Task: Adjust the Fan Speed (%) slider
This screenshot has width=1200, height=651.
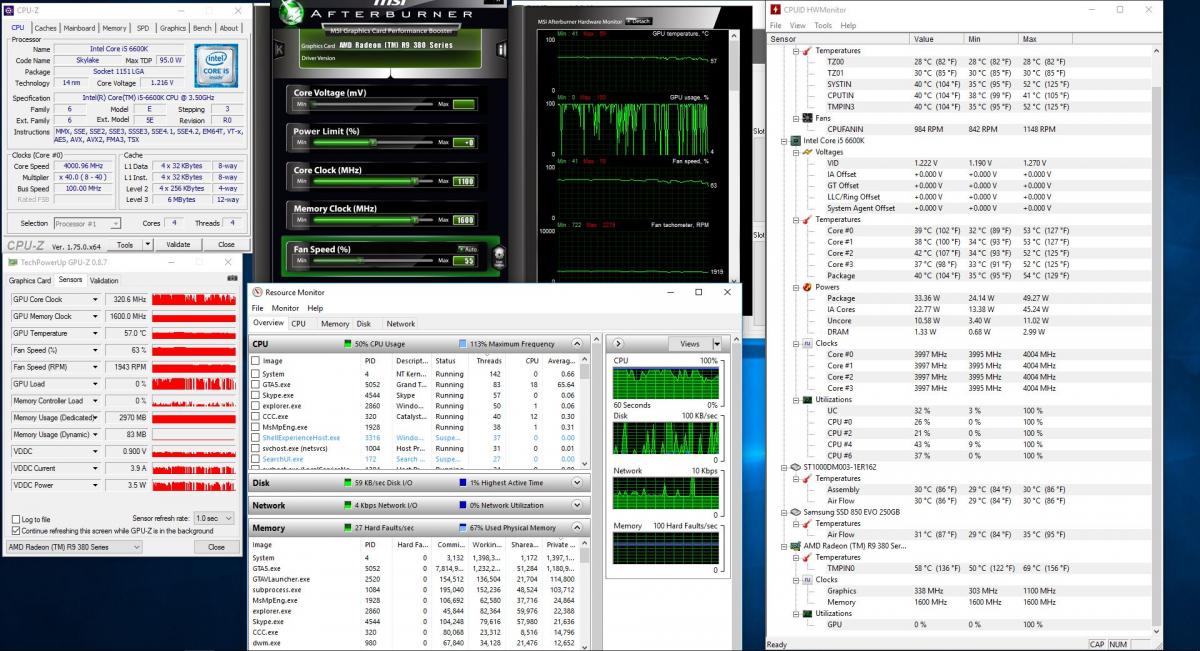Action: point(372,260)
